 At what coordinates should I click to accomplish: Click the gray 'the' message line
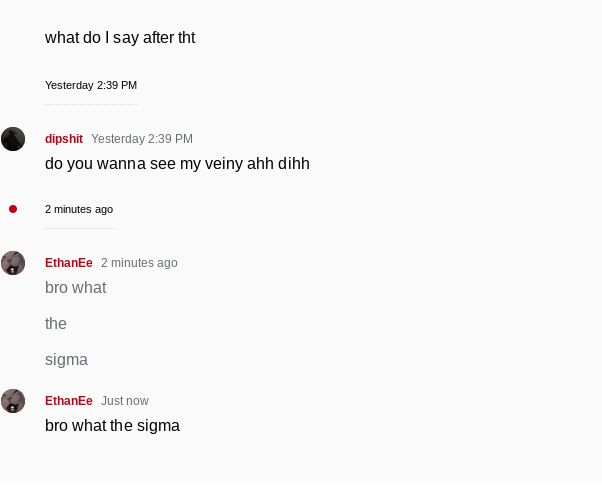(56, 323)
